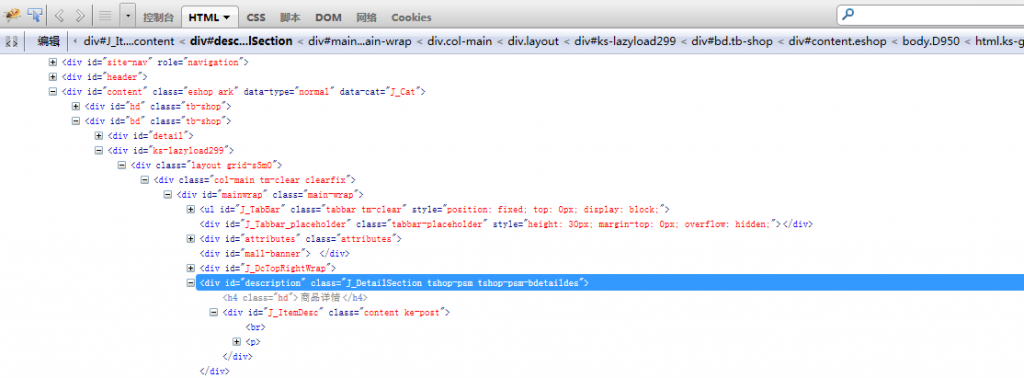
Task: Open the Cookies tab
Action: pyautogui.click(x=411, y=18)
